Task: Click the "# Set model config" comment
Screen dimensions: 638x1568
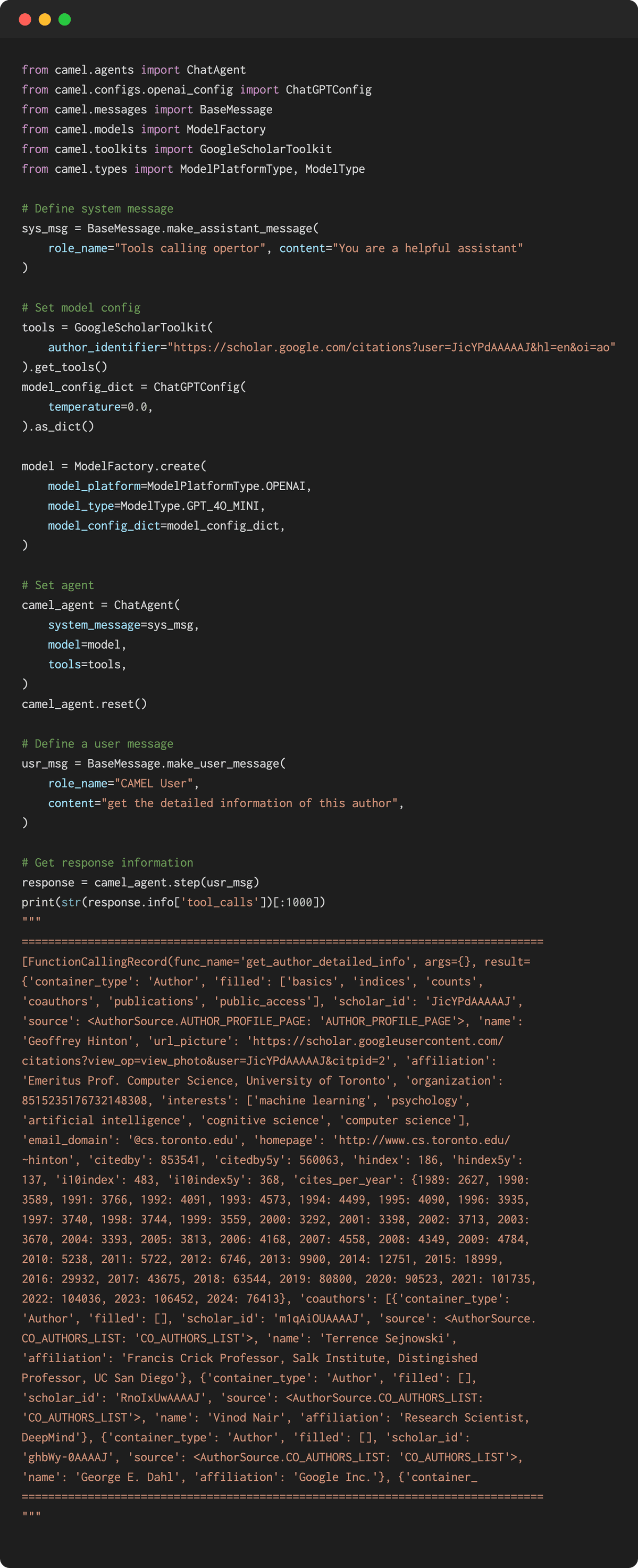Action: 81,308
